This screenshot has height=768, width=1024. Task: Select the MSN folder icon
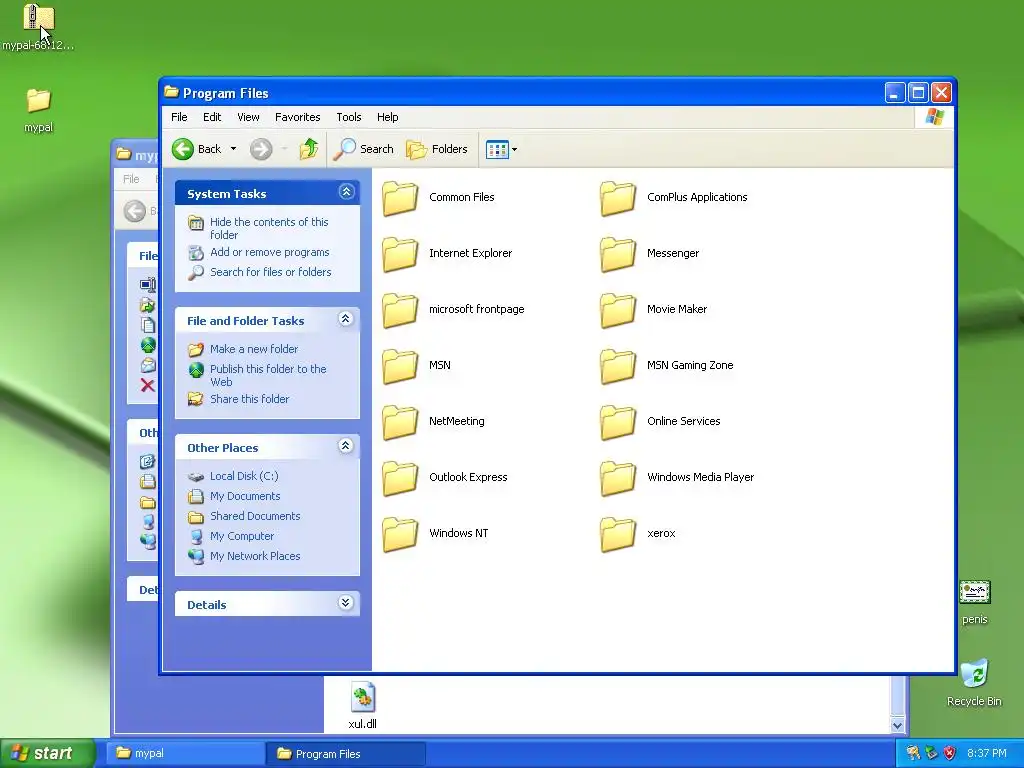(x=400, y=366)
